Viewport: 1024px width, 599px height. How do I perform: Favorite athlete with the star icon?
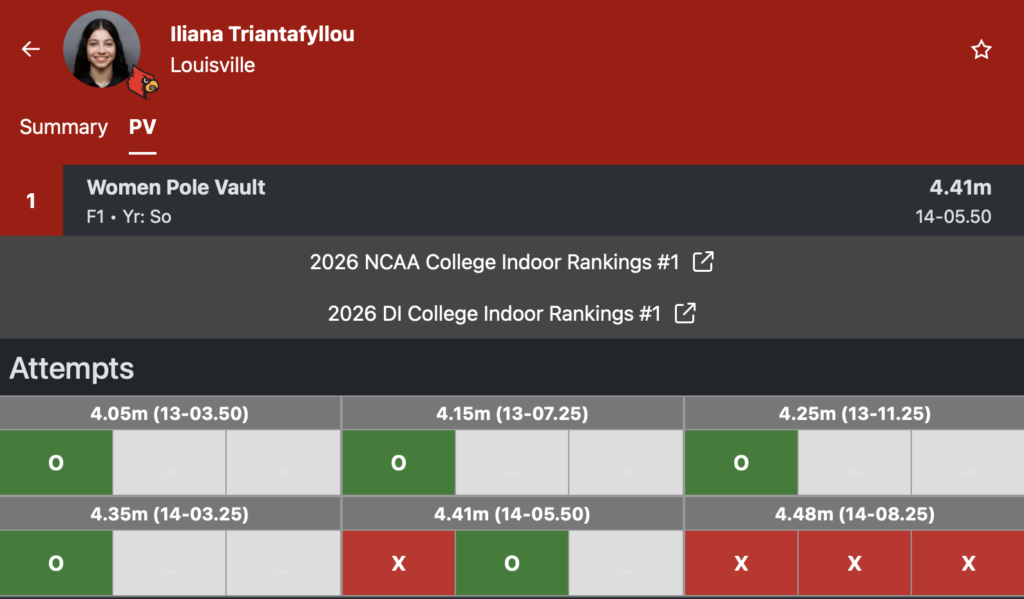pyautogui.click(x=981, y=49)
